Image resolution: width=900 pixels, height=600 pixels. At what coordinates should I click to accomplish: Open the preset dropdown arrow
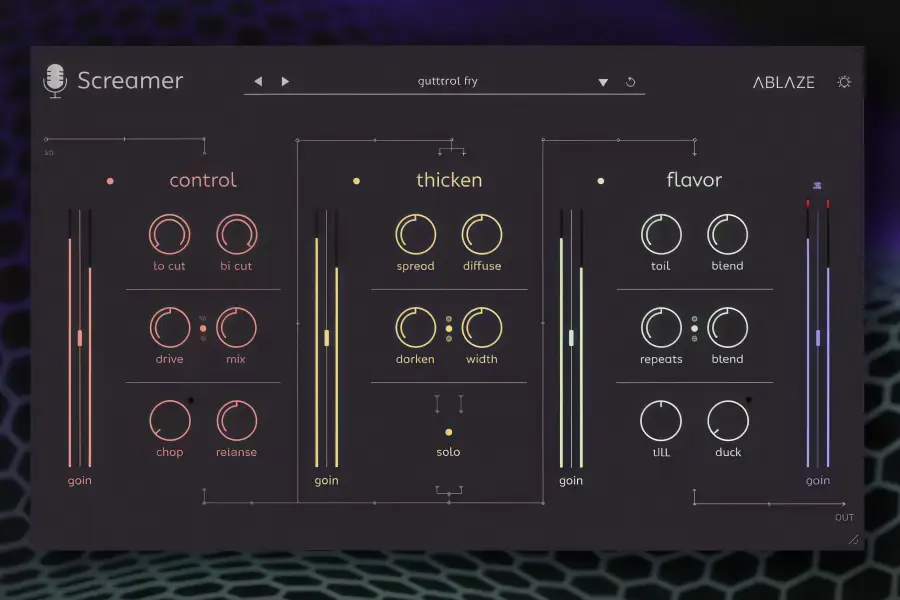tap(603, 83)
